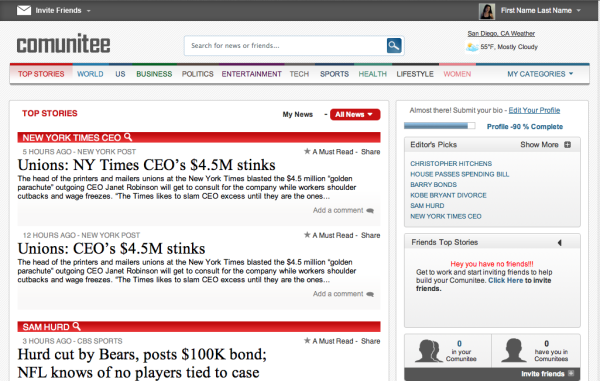Viewport: 600px width, 381px height.
Task: Click comment bubble on the second story
Action: [x=370, y=294]
